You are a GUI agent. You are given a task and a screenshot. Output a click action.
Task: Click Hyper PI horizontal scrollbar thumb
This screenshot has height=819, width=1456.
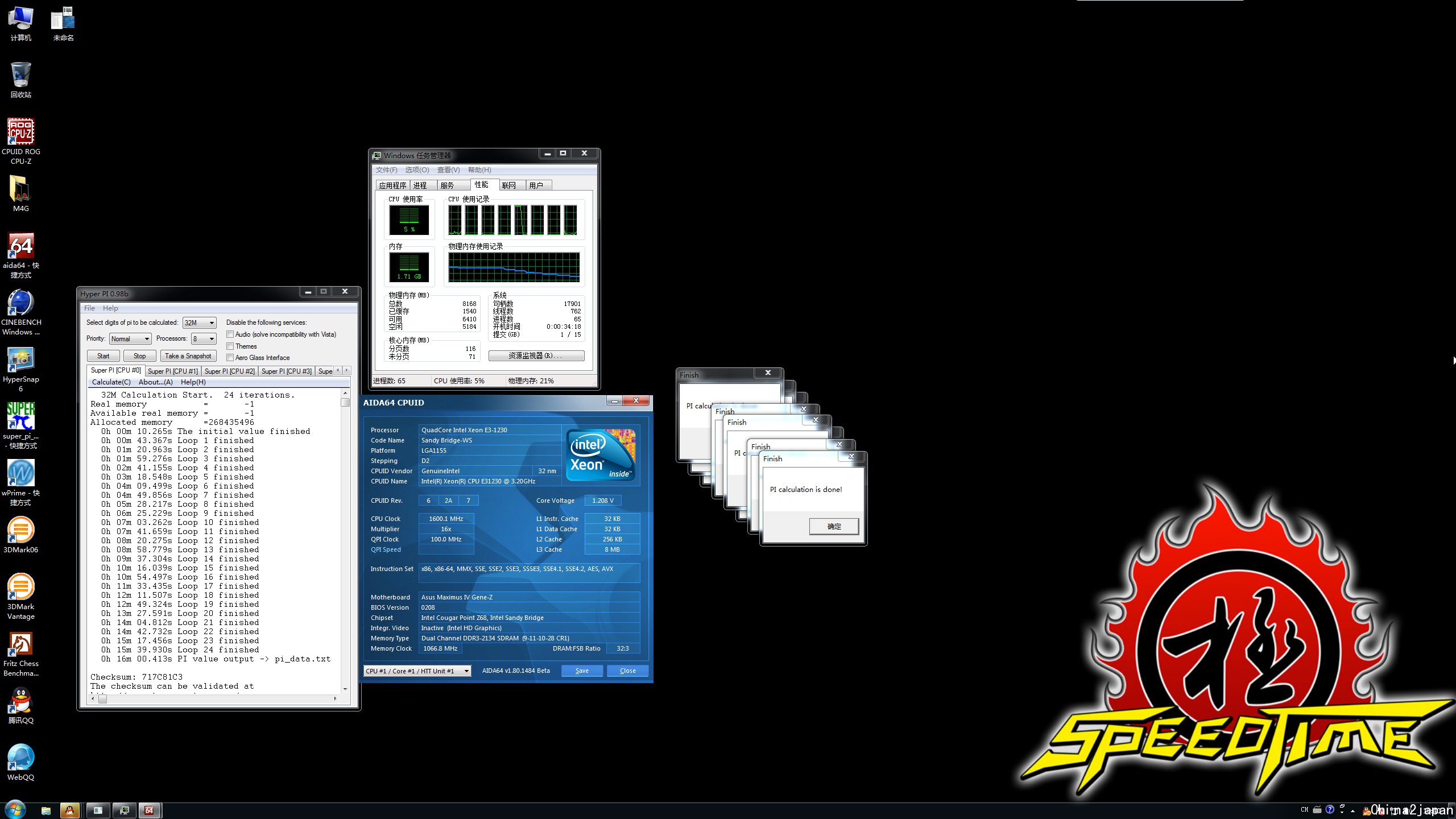(103, 699)
